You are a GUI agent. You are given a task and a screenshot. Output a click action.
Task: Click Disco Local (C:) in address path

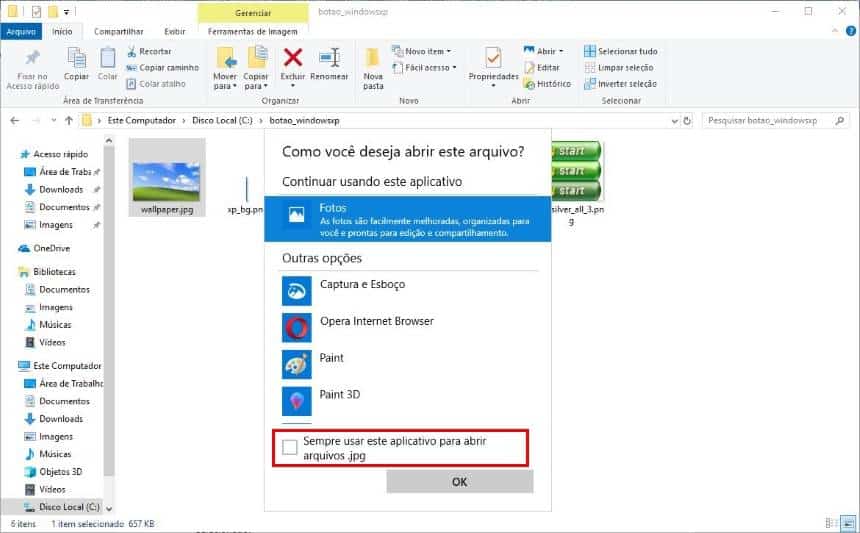pyautogui.click(x=222, y=120)
